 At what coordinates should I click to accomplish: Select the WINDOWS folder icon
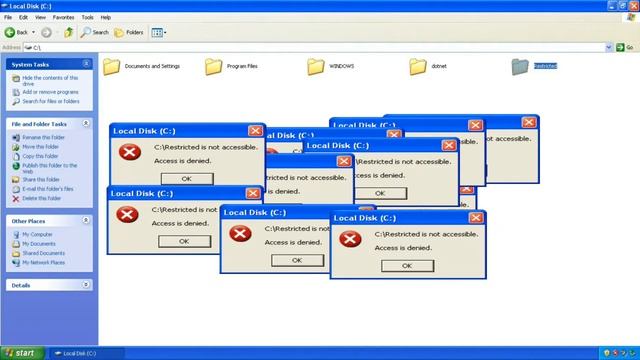click(x=316, y=67)
